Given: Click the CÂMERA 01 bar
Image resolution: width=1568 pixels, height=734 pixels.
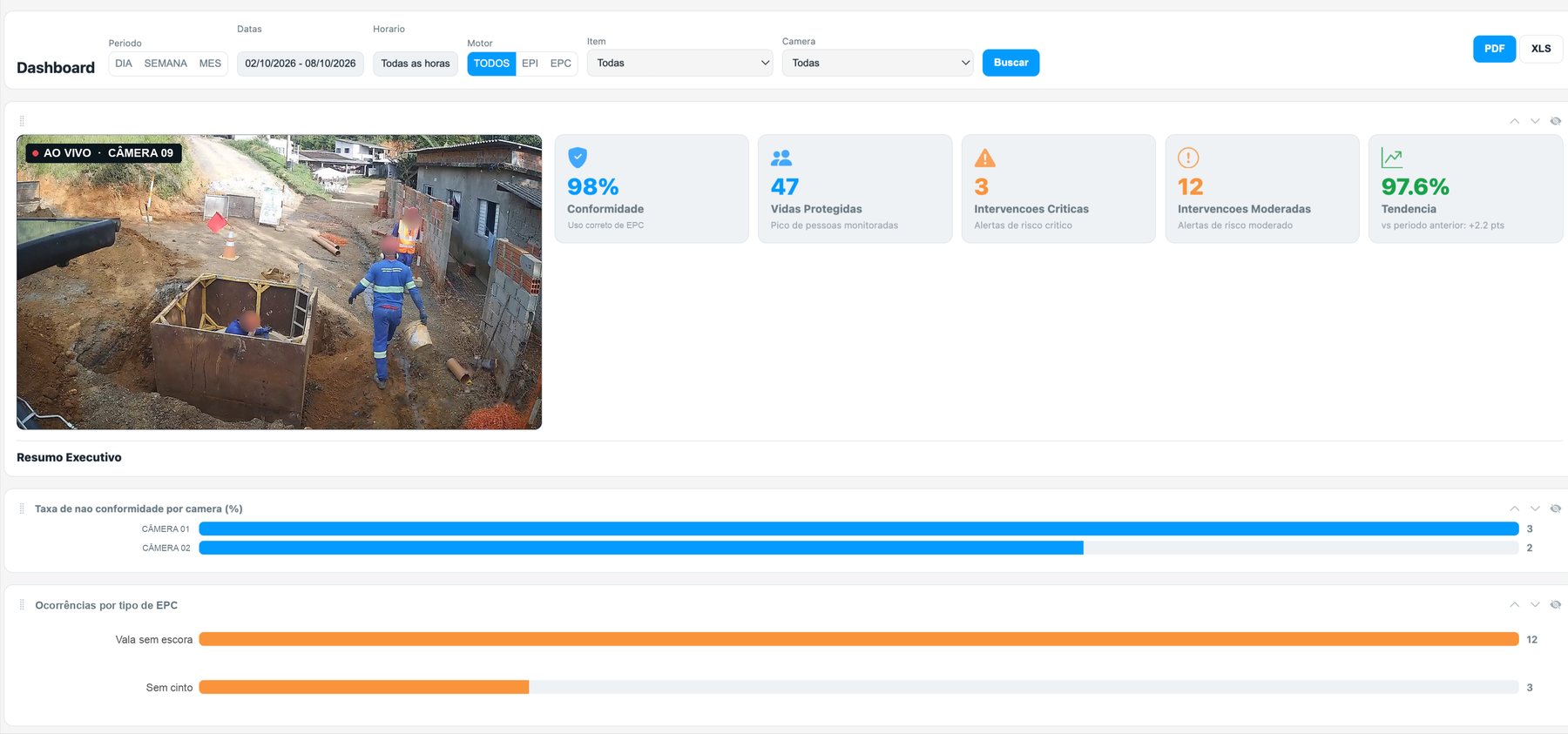Looking at the screenshot, I should (x=858, y=529).
